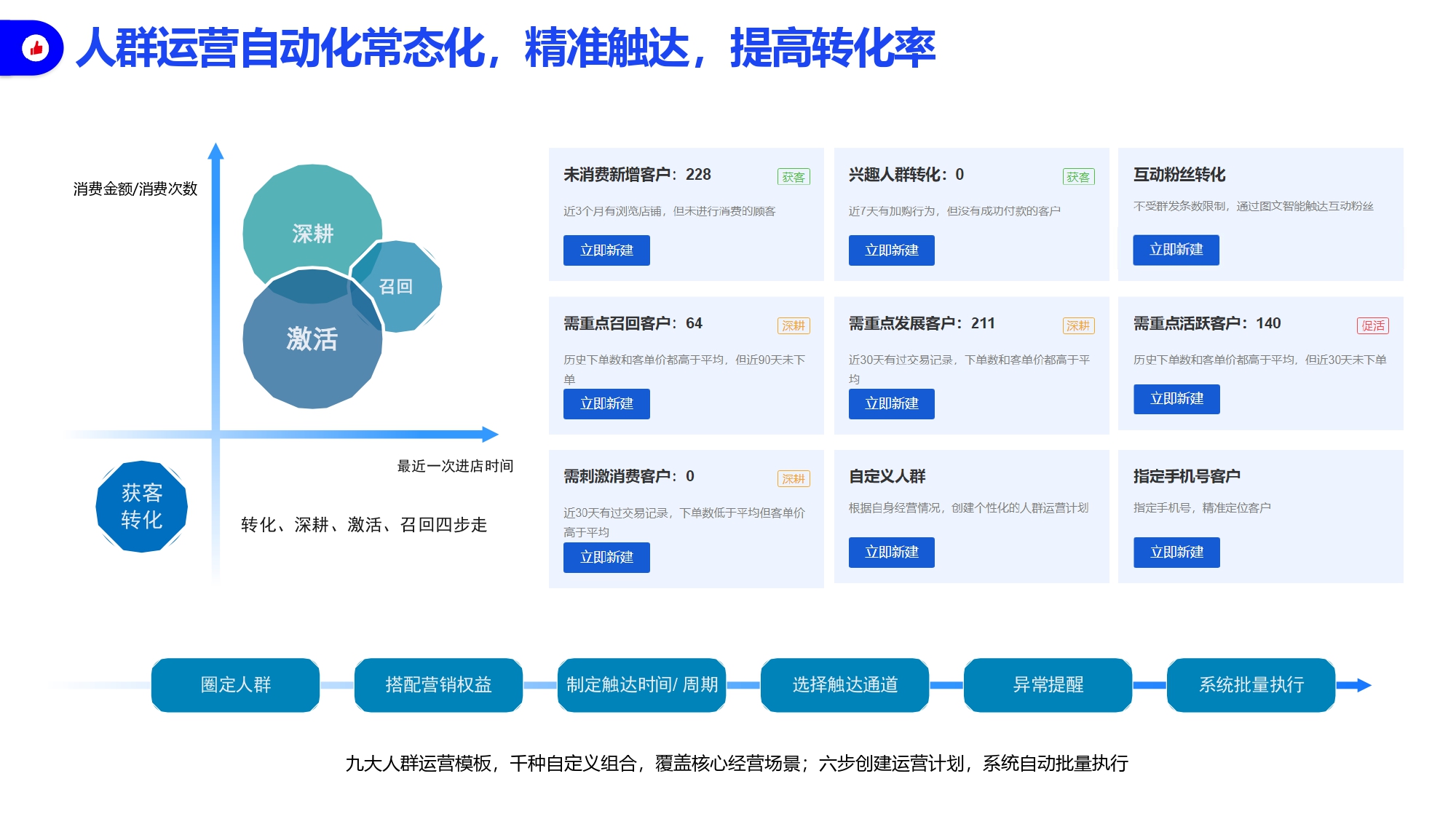Click the 兴趣人群转化: 0 heading
Image resolution: width=1456 pixels, height=819 pixels.
point(906,175)
